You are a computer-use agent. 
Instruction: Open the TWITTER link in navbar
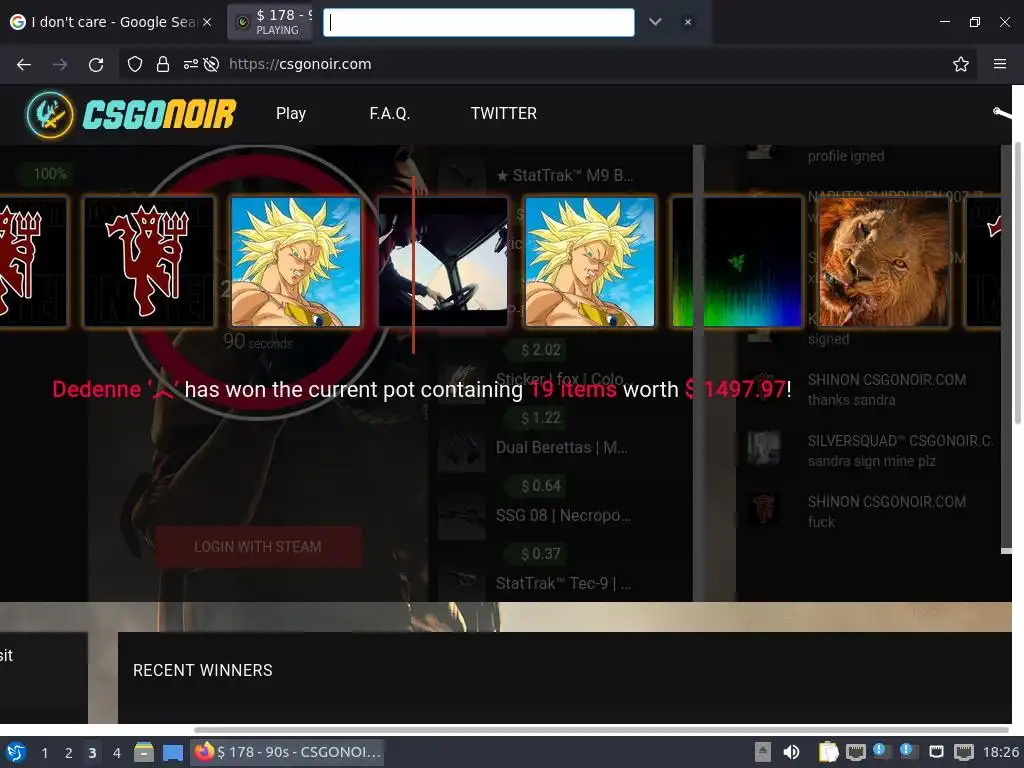(x=504, y=114)
